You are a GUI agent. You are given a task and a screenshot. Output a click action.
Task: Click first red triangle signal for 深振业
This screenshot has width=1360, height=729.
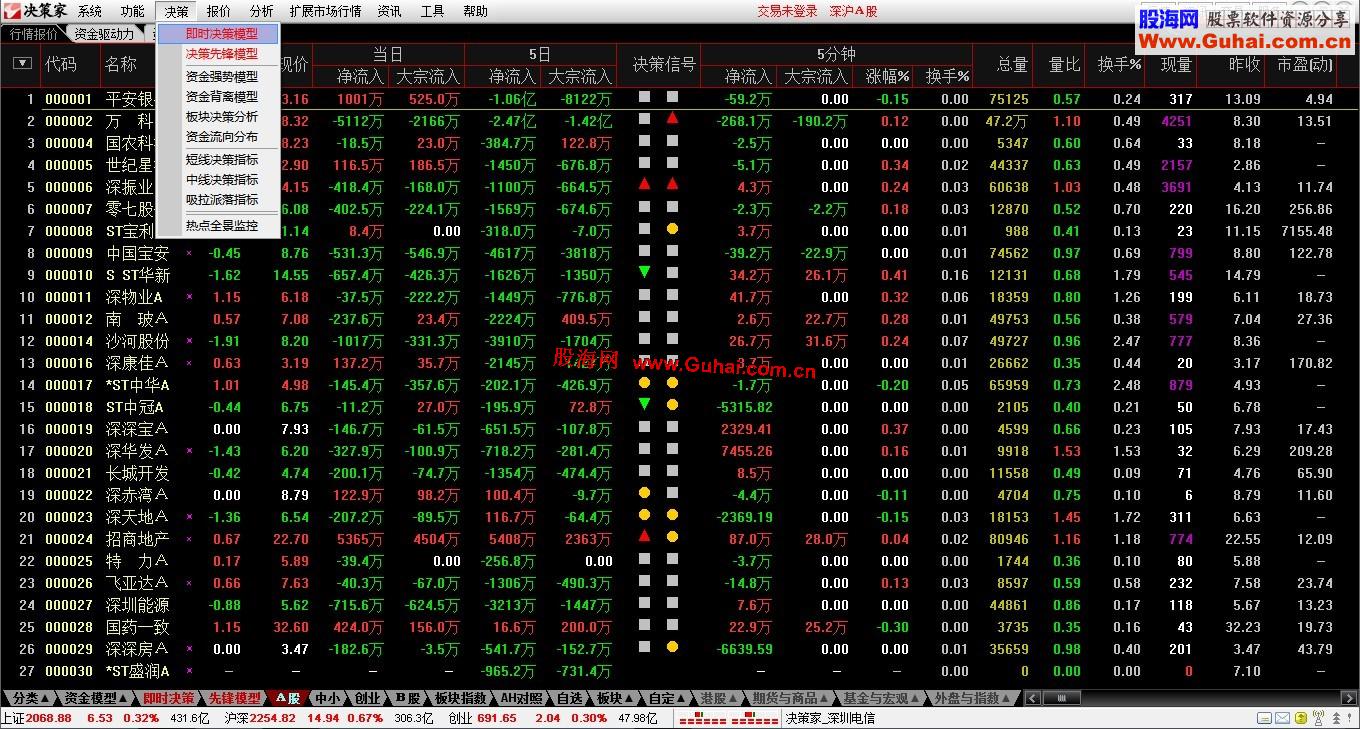click(x=644, y=185)
